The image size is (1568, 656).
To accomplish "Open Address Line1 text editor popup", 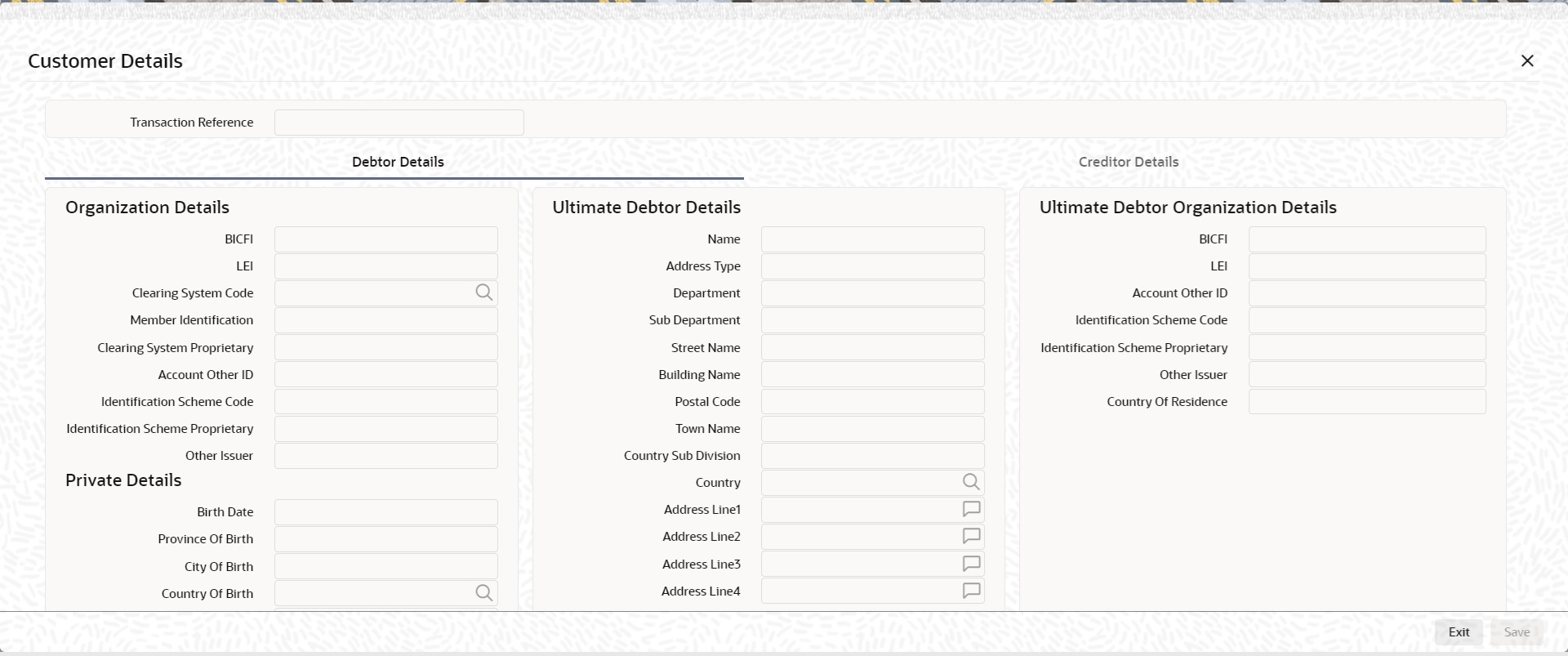I will pyautogui.click(x=971, y=509).
